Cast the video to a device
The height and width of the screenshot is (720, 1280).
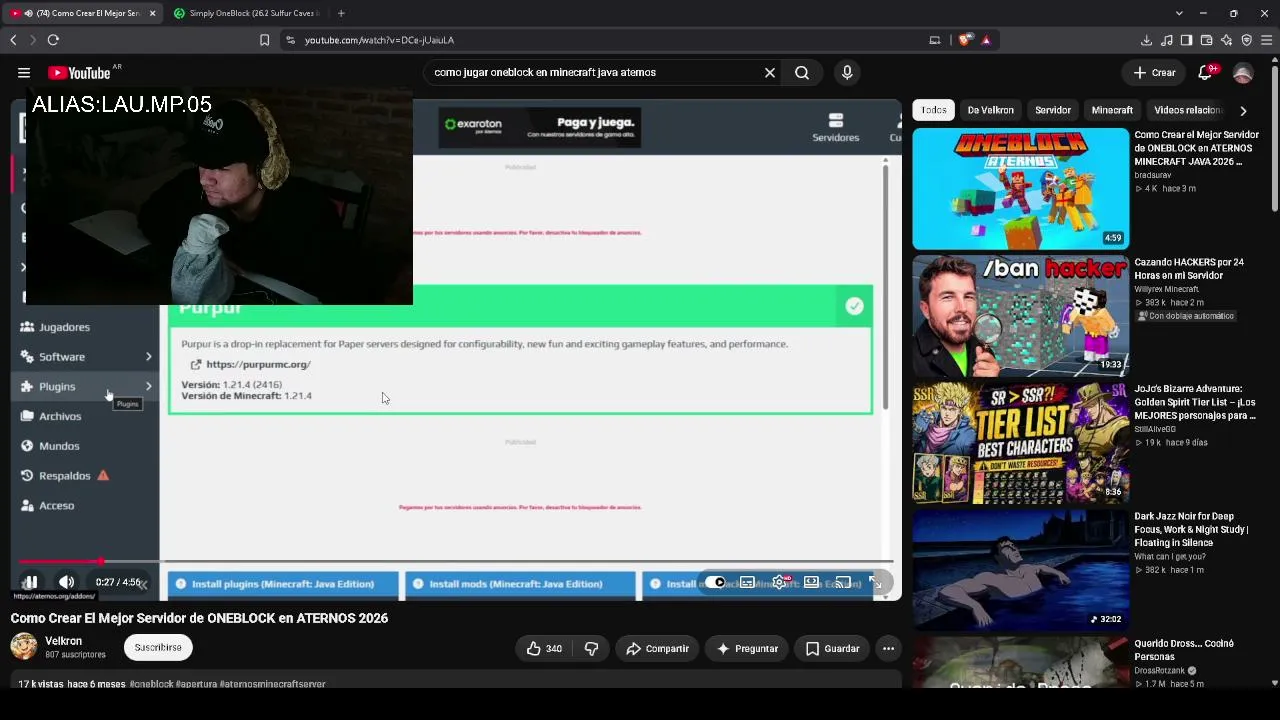(x=844, y=582)
